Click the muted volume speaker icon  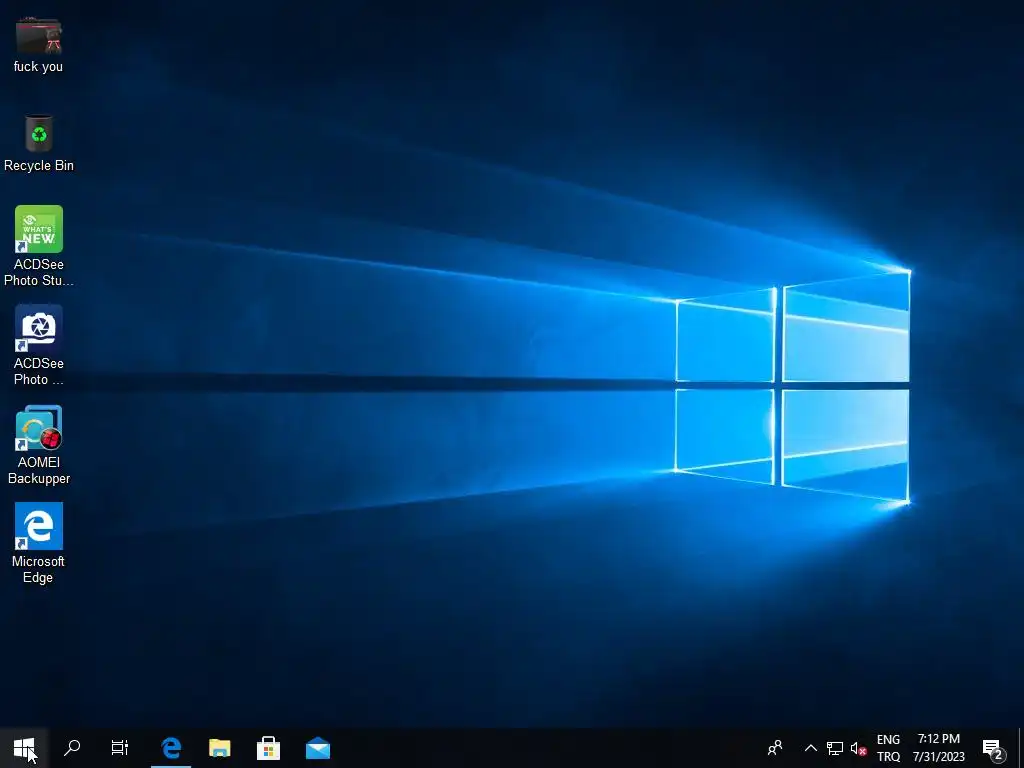point(858,748)
